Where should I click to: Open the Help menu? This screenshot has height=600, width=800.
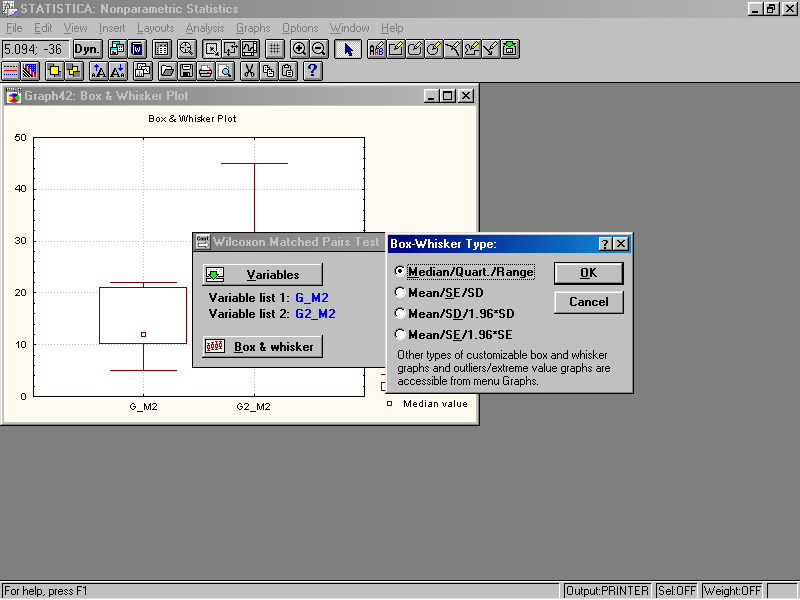392,28
